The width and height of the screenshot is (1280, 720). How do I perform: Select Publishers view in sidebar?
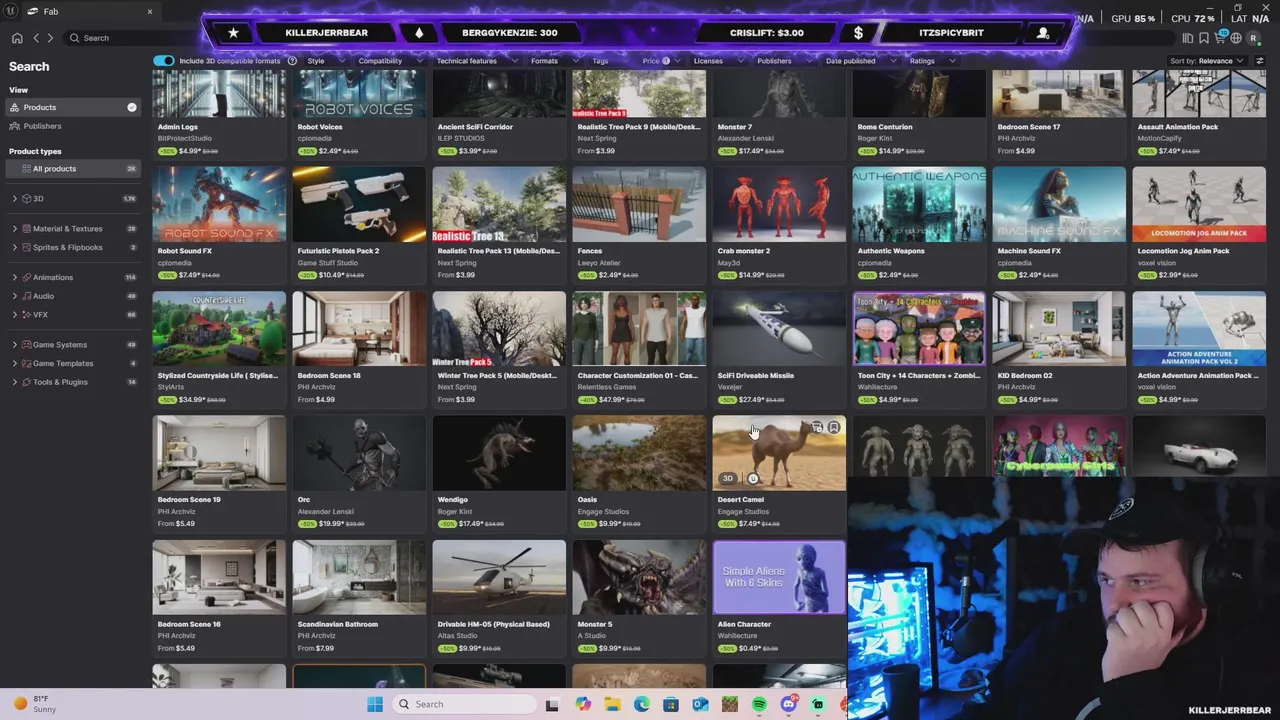74,126
